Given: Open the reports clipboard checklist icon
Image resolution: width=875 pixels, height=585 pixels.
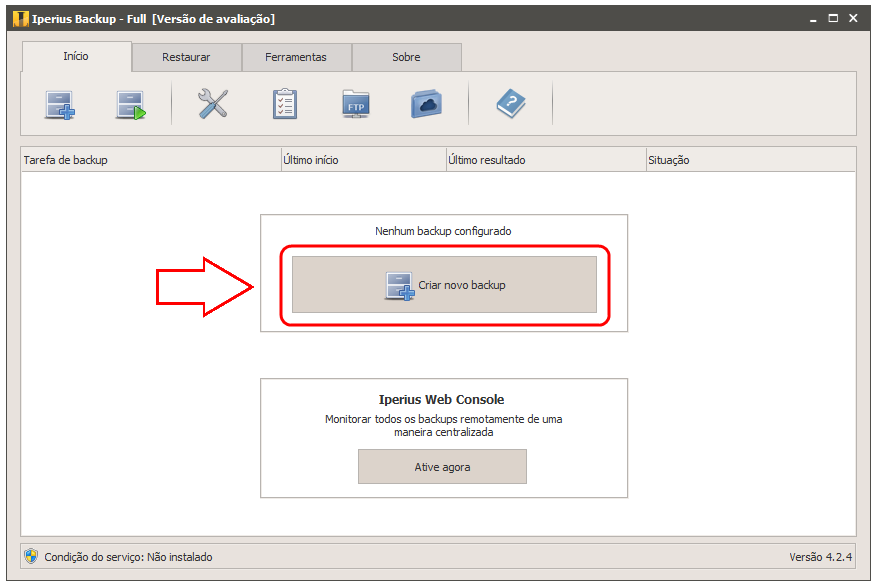Looking at the screenshot, I should 285,104.
